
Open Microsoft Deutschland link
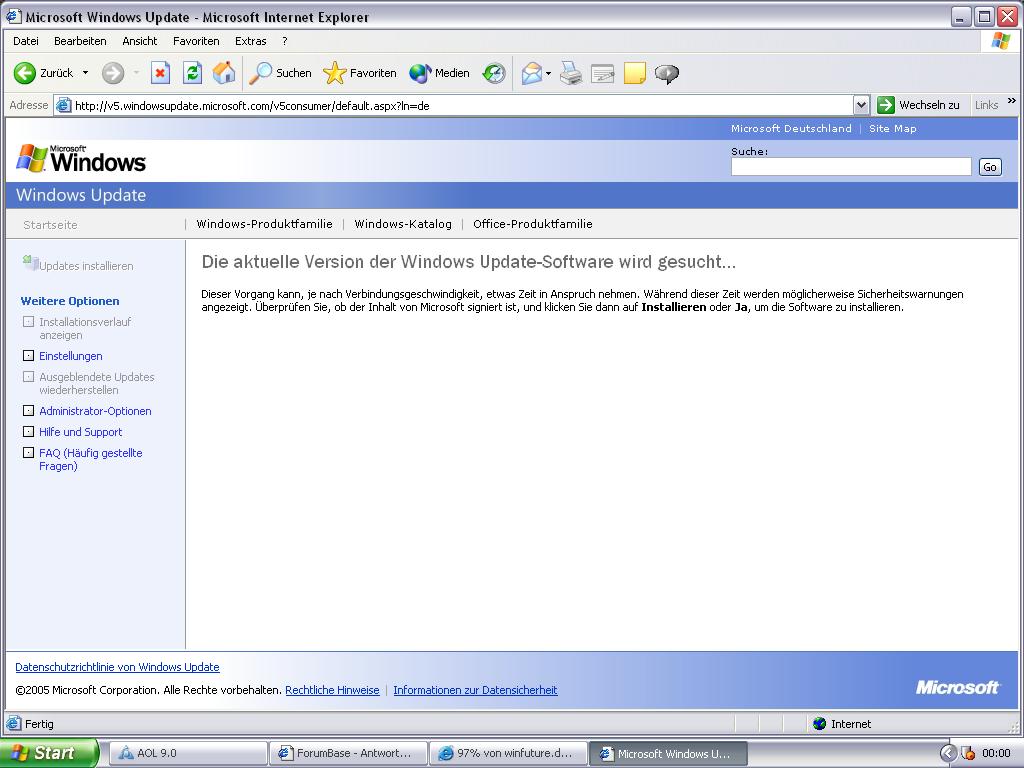click(x=791, y=129)
